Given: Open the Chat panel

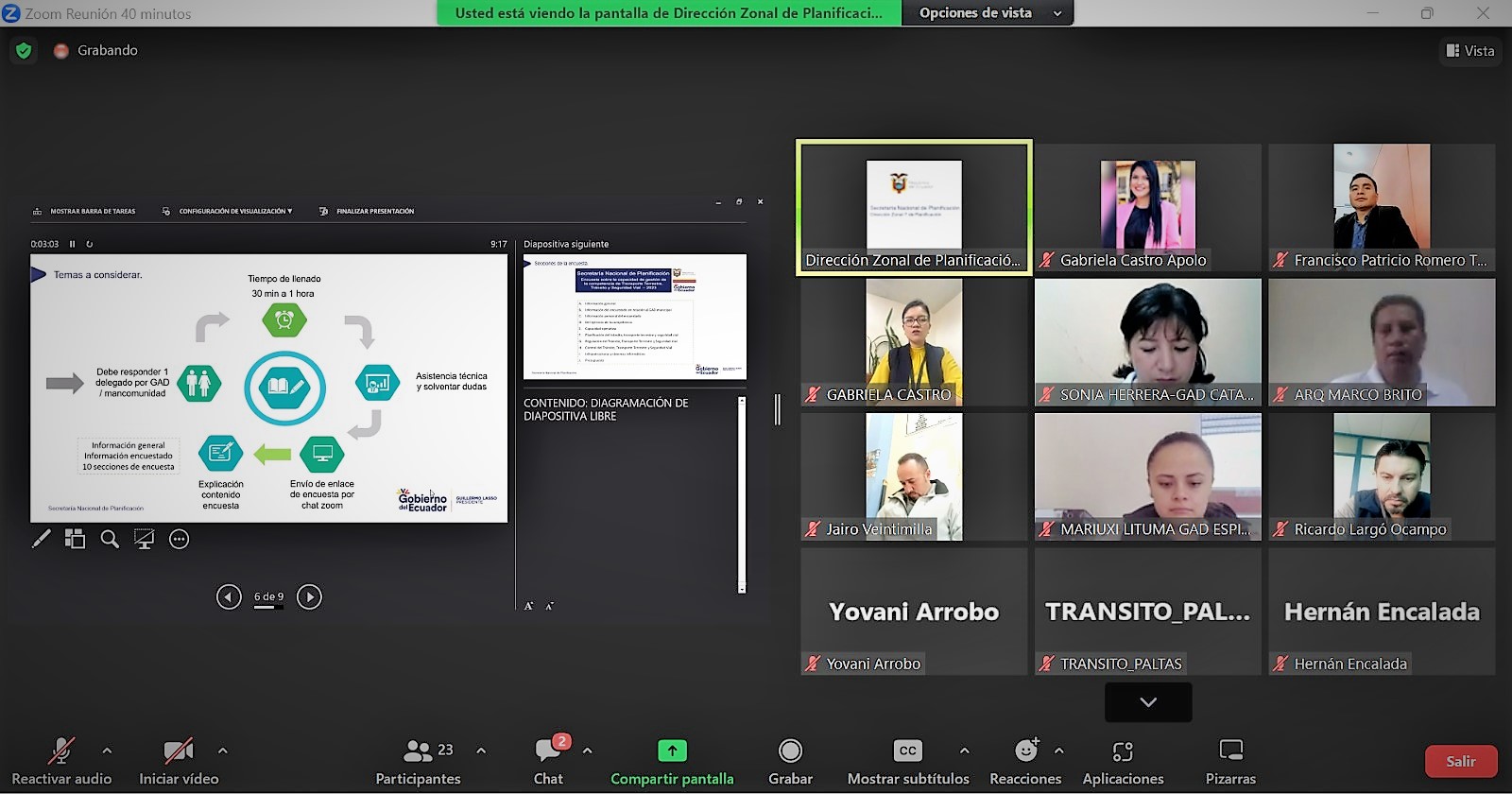Looking at the screenshot, I should 548,762.
